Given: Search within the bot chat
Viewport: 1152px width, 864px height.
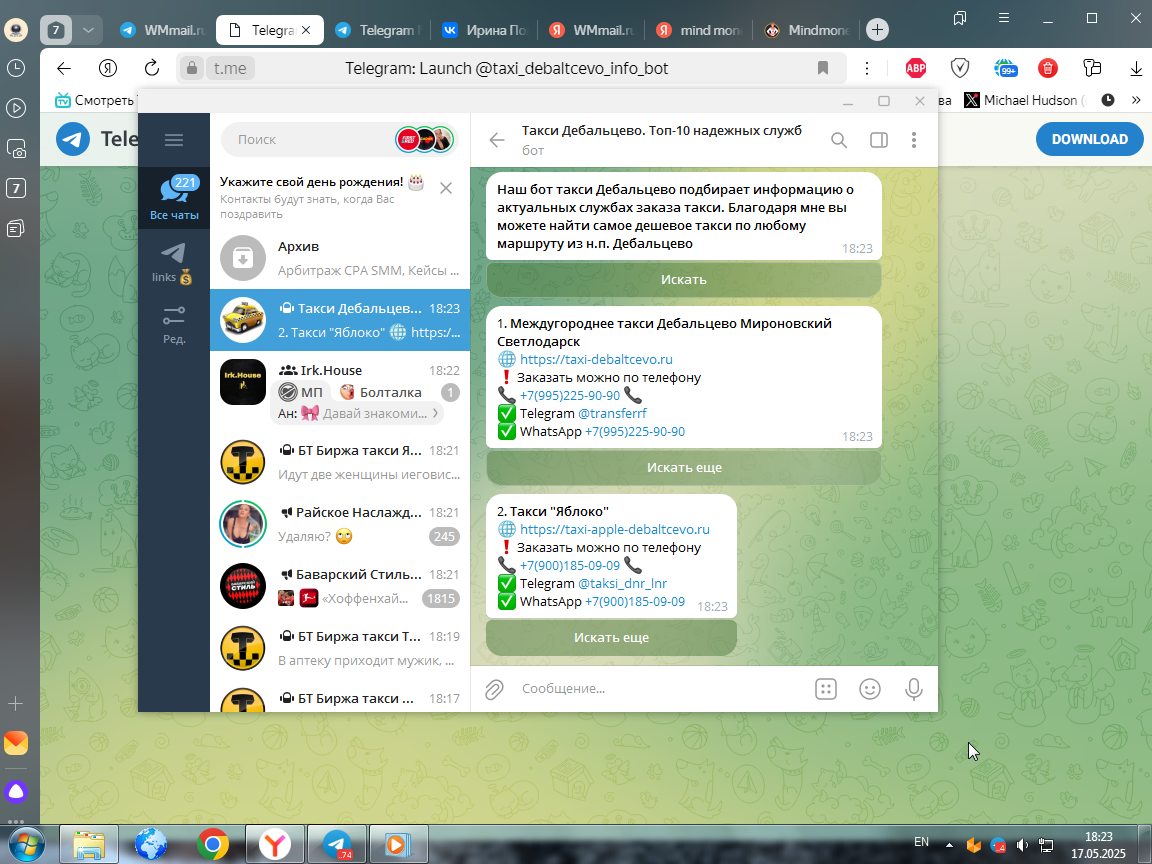Looking at the screenshot, I should 839,140.
